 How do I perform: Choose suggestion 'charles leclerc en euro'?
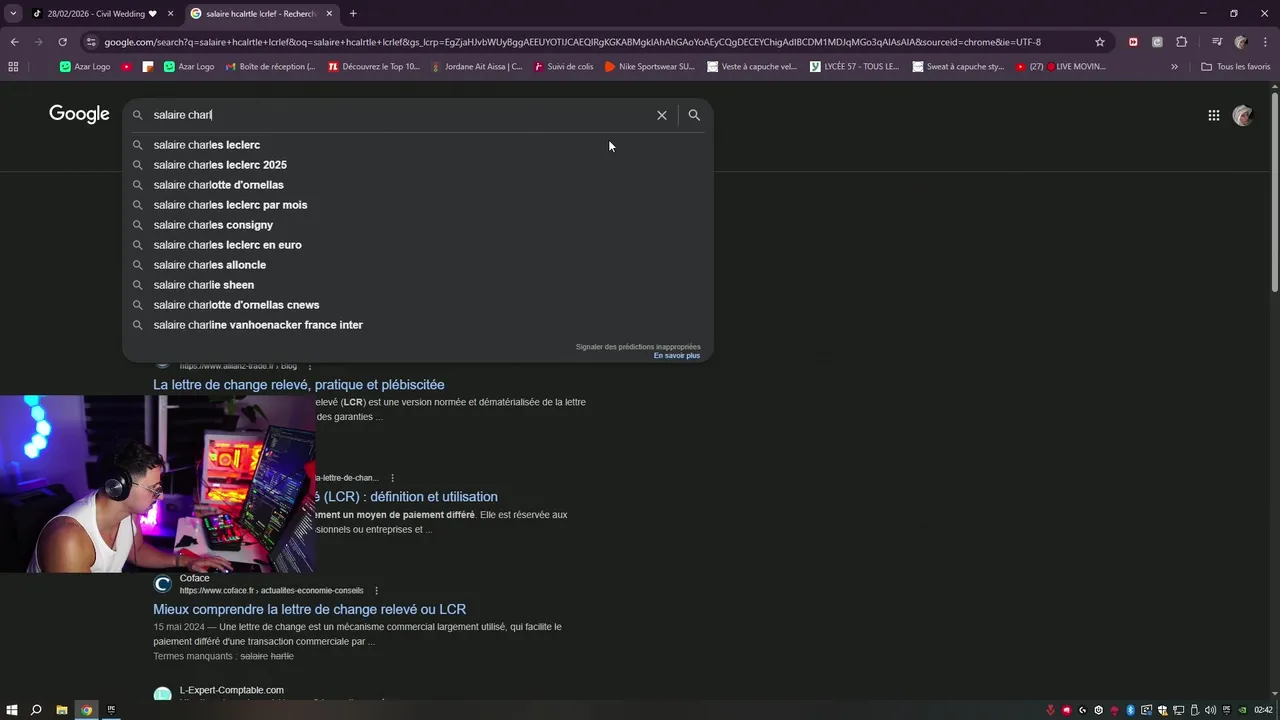[418, 245]
